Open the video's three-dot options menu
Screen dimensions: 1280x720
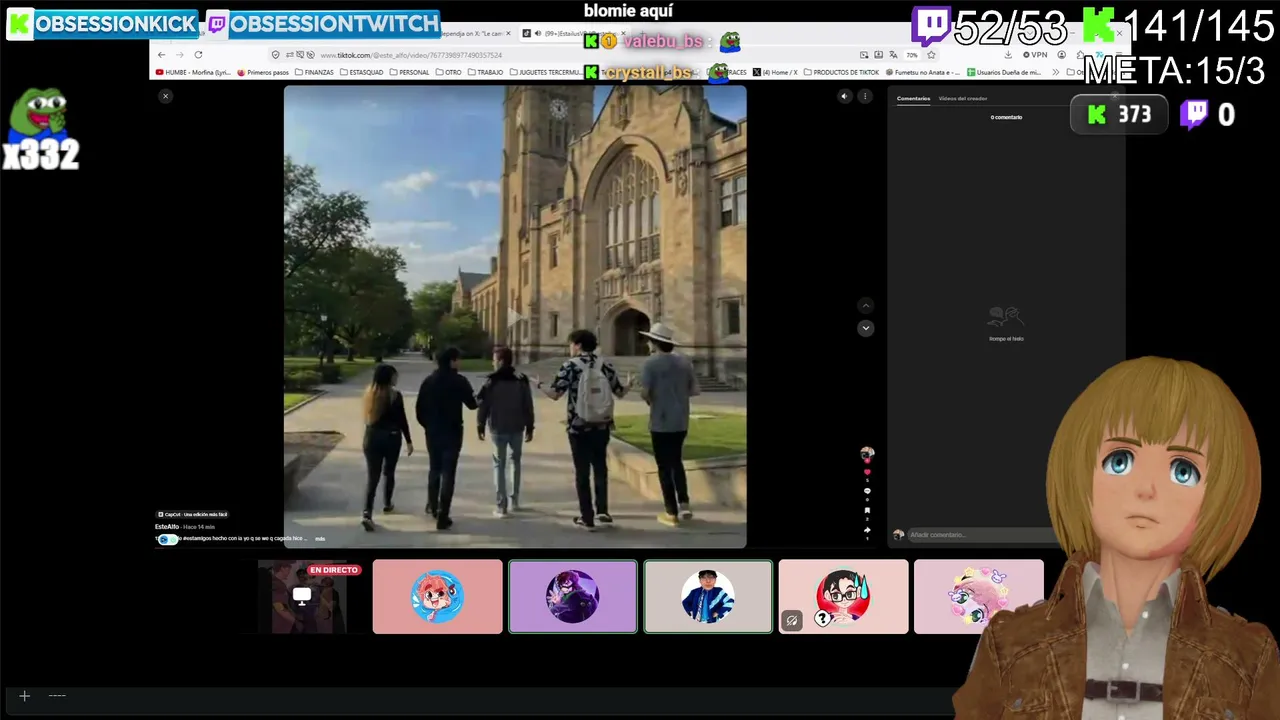pyautogui.click(x=865, y=96)
